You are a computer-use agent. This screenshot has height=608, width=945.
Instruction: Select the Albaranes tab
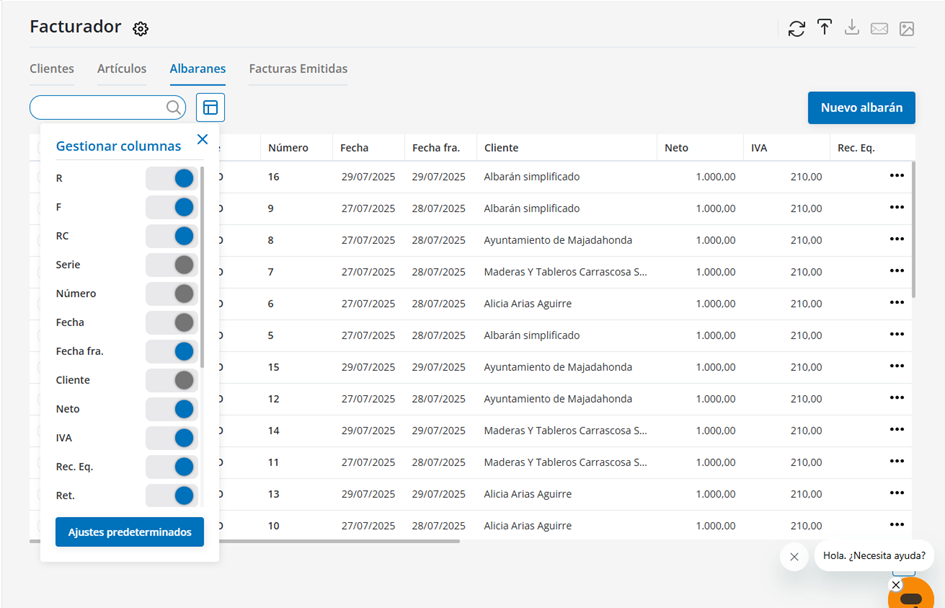tap(198, 69)
